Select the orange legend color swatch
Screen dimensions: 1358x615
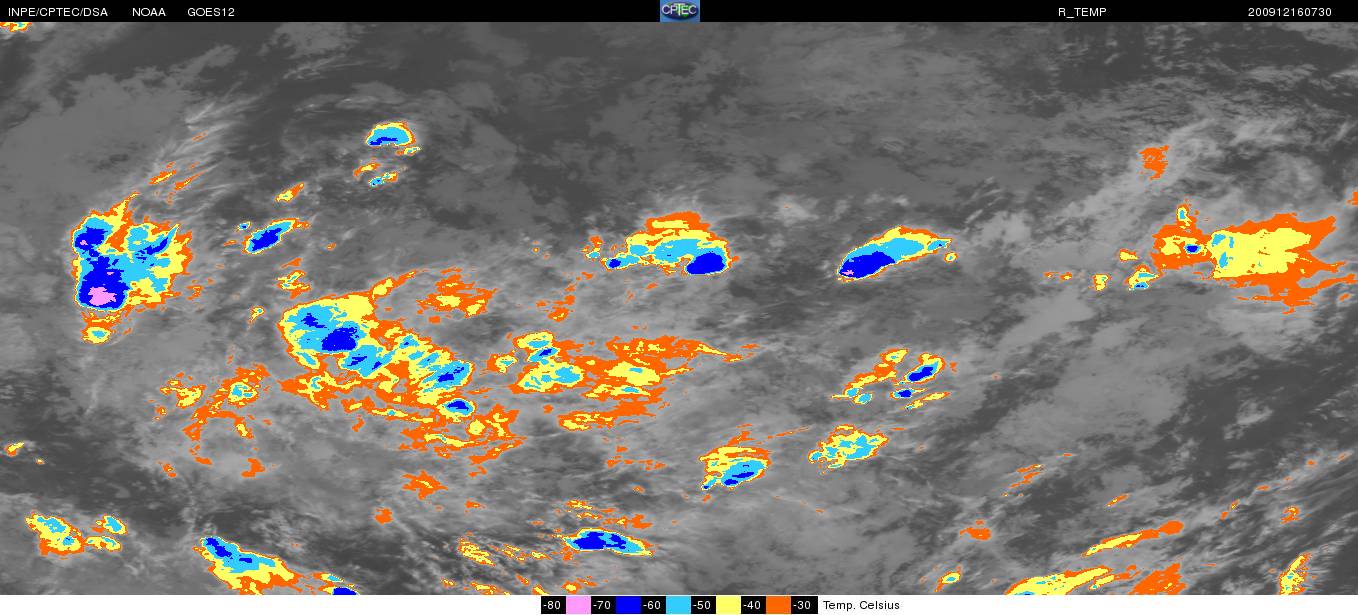tap(779, 605)
